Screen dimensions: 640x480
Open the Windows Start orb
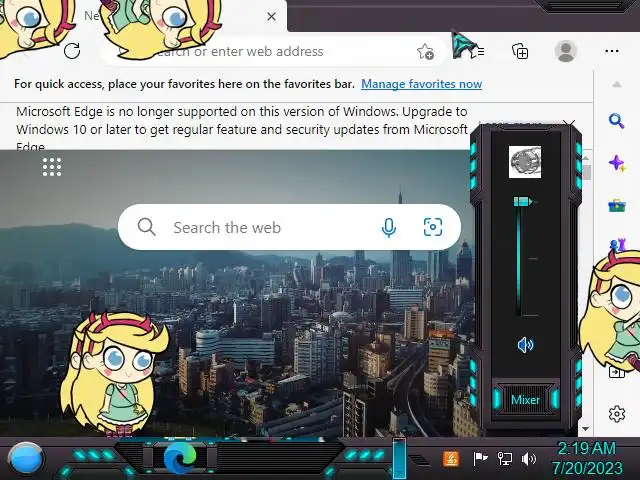pos(26,459)
